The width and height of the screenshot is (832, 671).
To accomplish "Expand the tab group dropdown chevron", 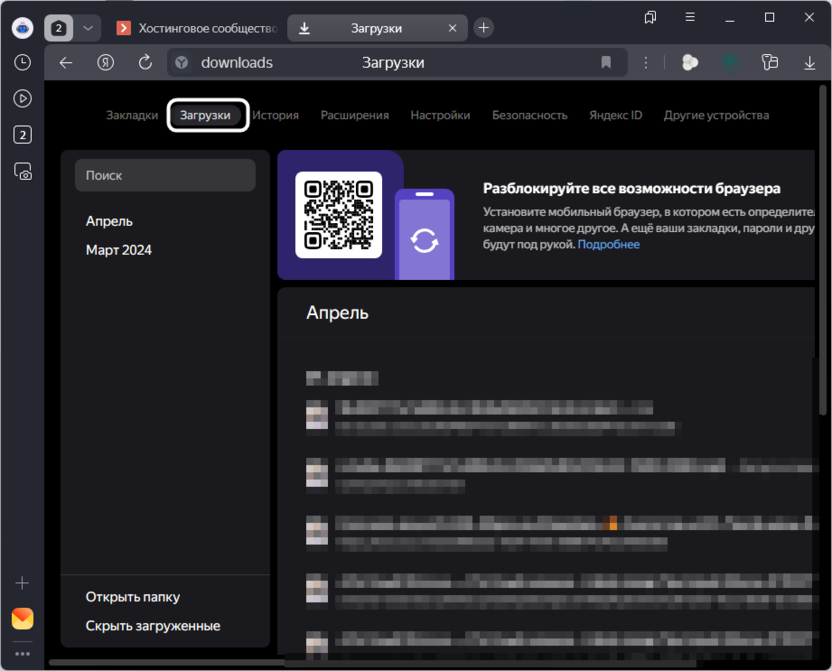I will tap(88, 28).
